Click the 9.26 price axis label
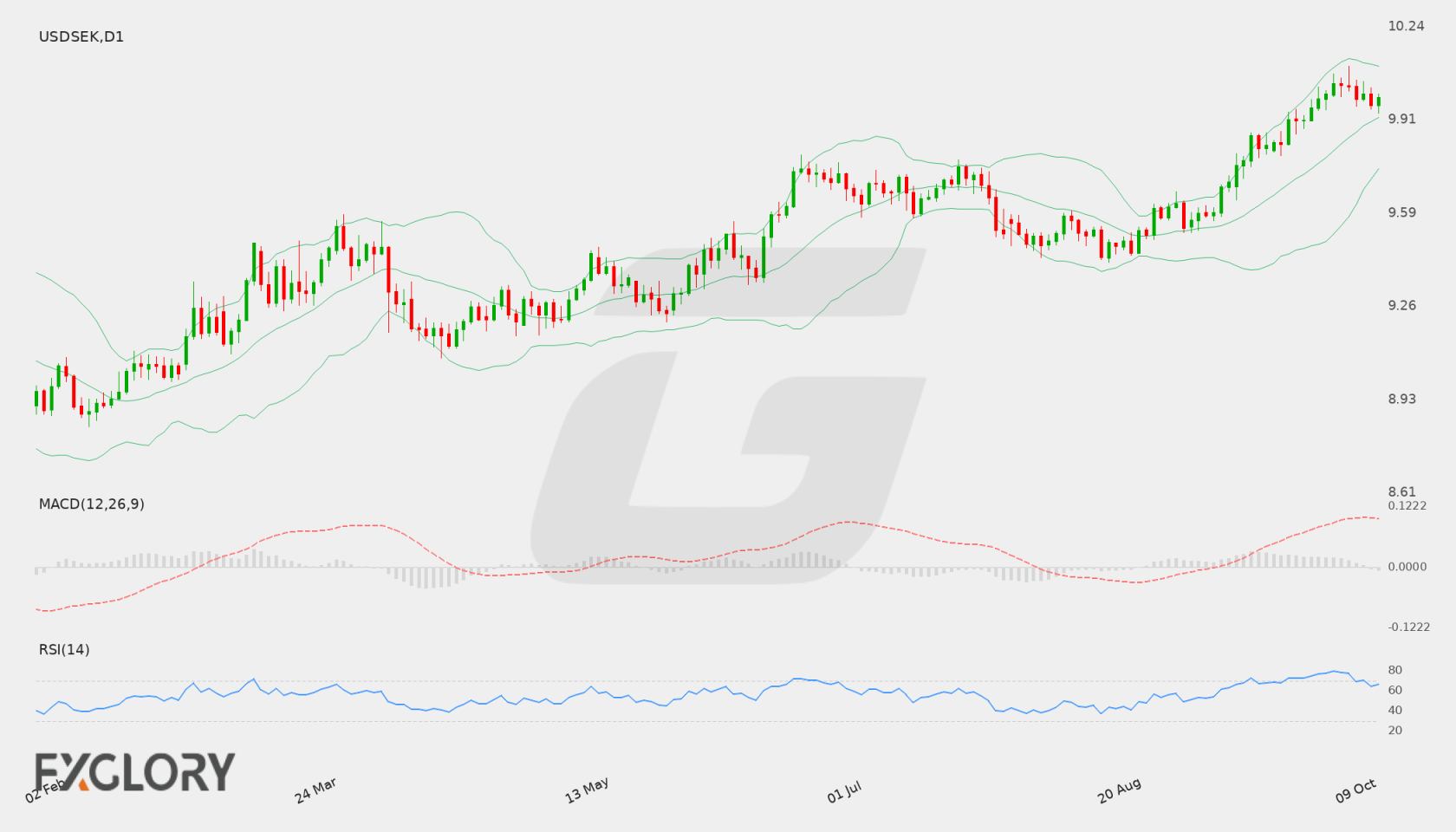Screen dimensions: 1456x832 click(1402, 305)
